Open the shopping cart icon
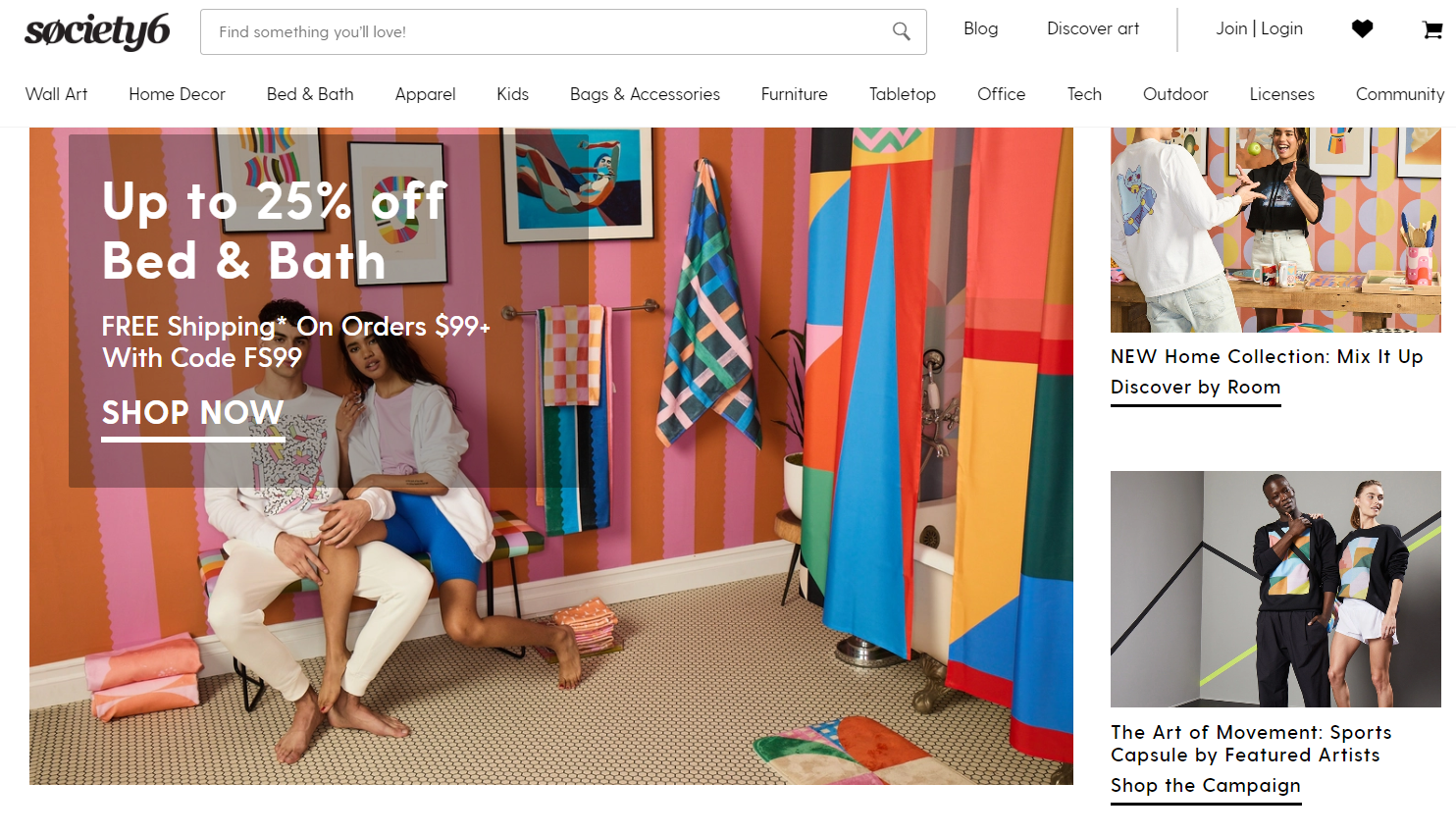The image size is (1456, 835). tap(1431, 29)
